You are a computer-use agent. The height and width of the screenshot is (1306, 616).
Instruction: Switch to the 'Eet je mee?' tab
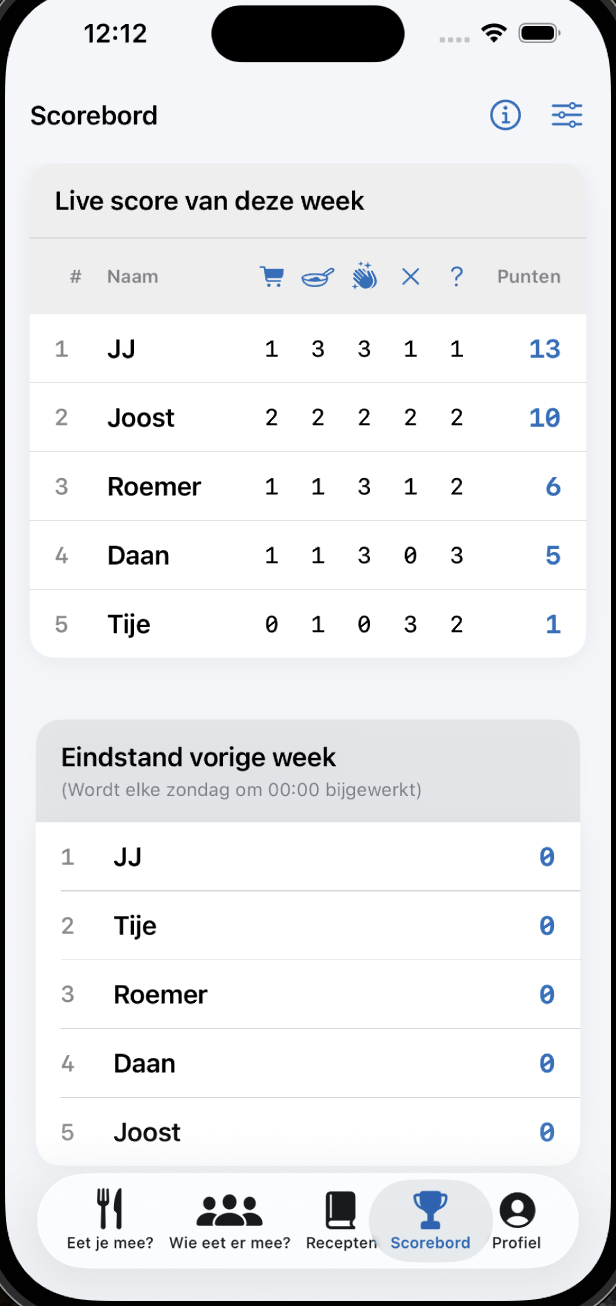(x=109, y=1220)
